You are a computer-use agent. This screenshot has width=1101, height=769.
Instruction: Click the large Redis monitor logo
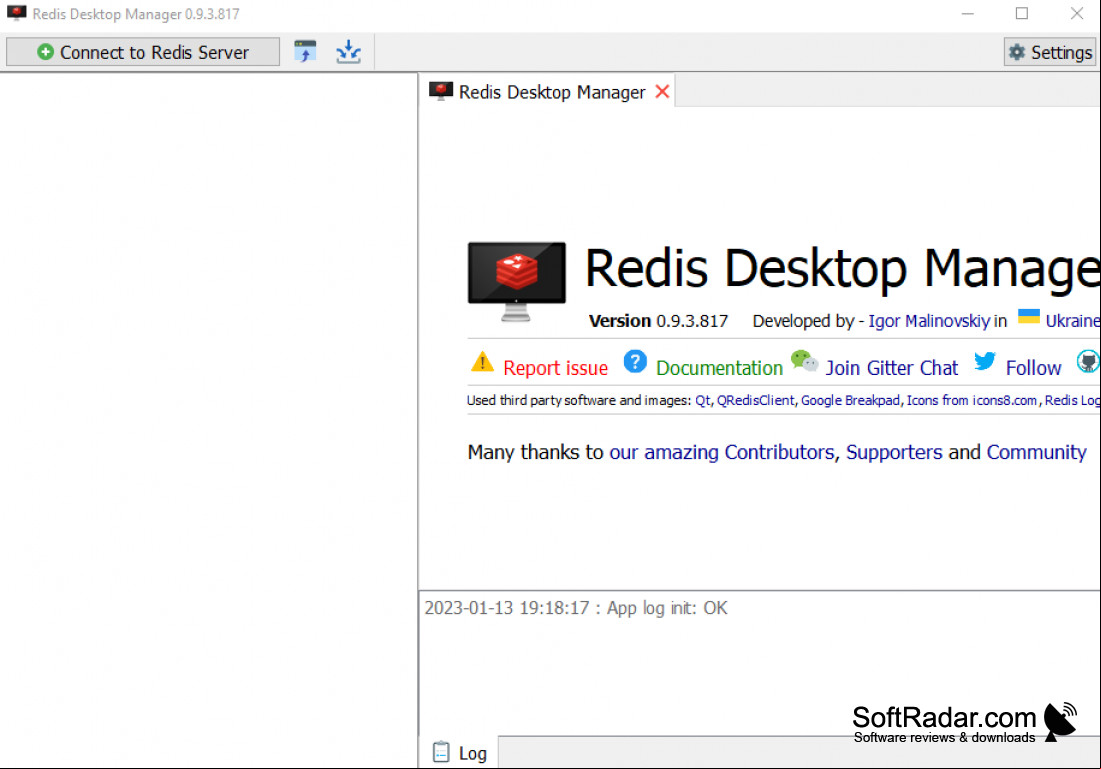517,282
